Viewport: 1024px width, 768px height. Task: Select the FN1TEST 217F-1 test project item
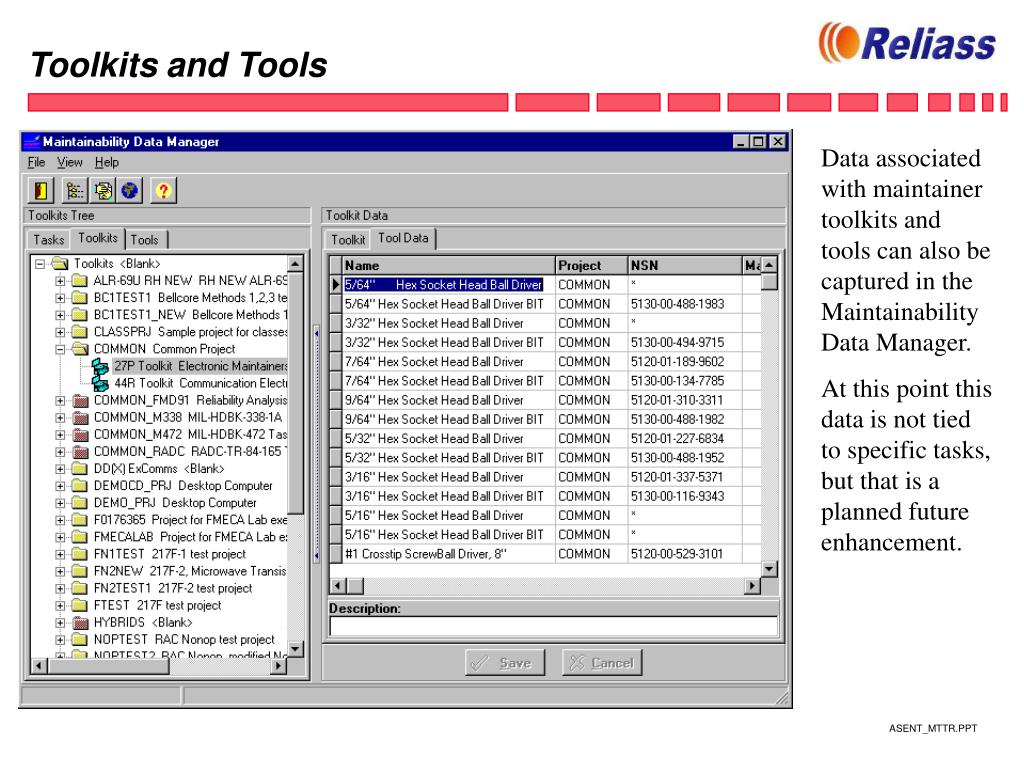pos(170,554)
